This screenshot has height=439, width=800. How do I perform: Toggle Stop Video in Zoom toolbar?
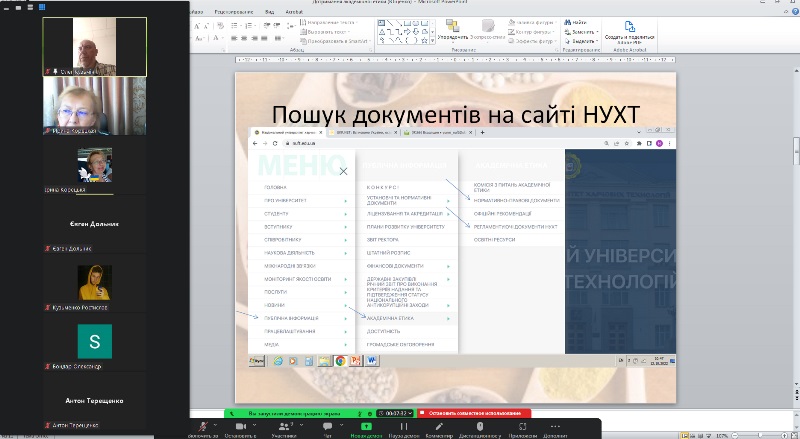click(239, 426)
